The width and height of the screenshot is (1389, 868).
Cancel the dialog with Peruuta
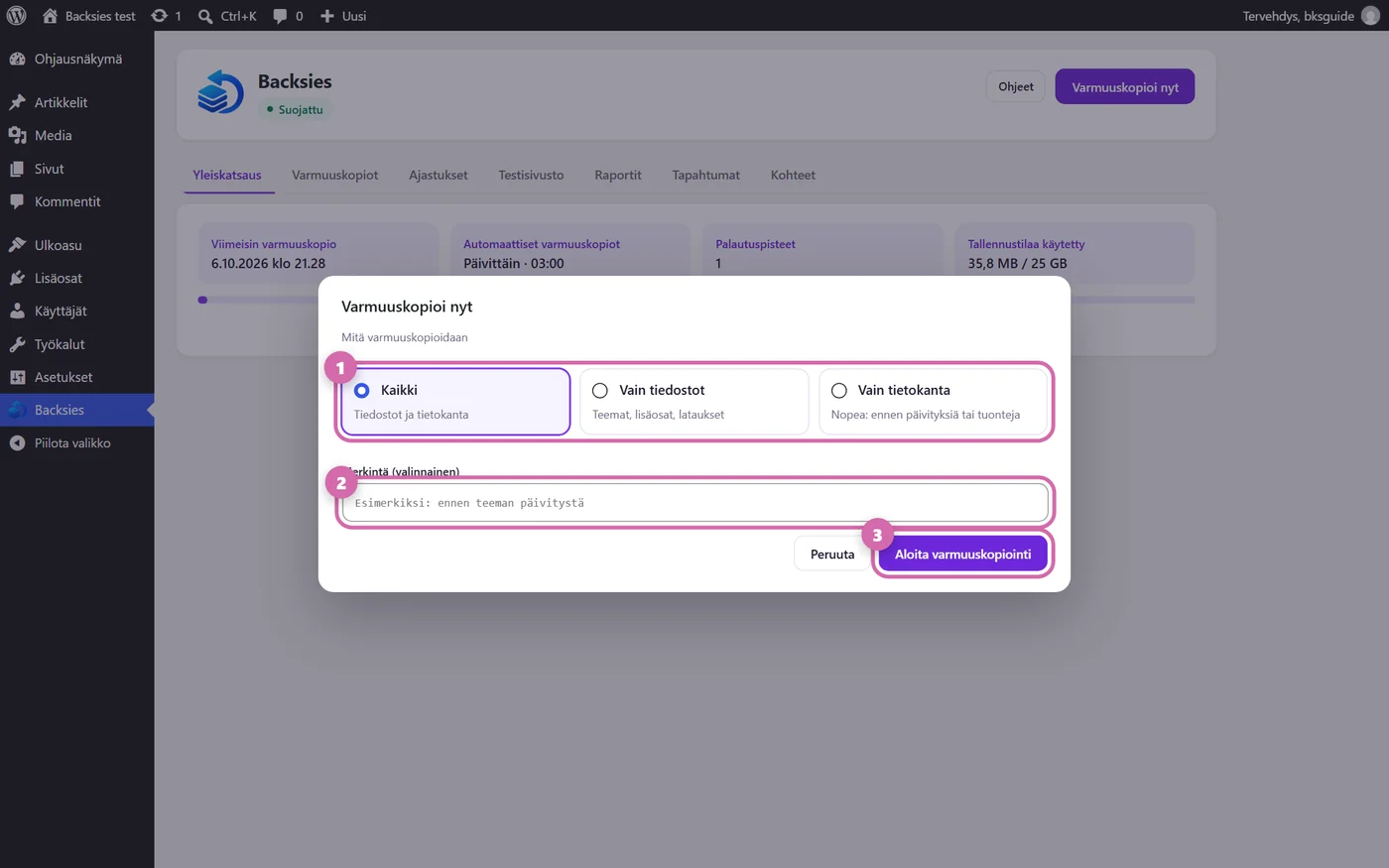click(831, 555)
